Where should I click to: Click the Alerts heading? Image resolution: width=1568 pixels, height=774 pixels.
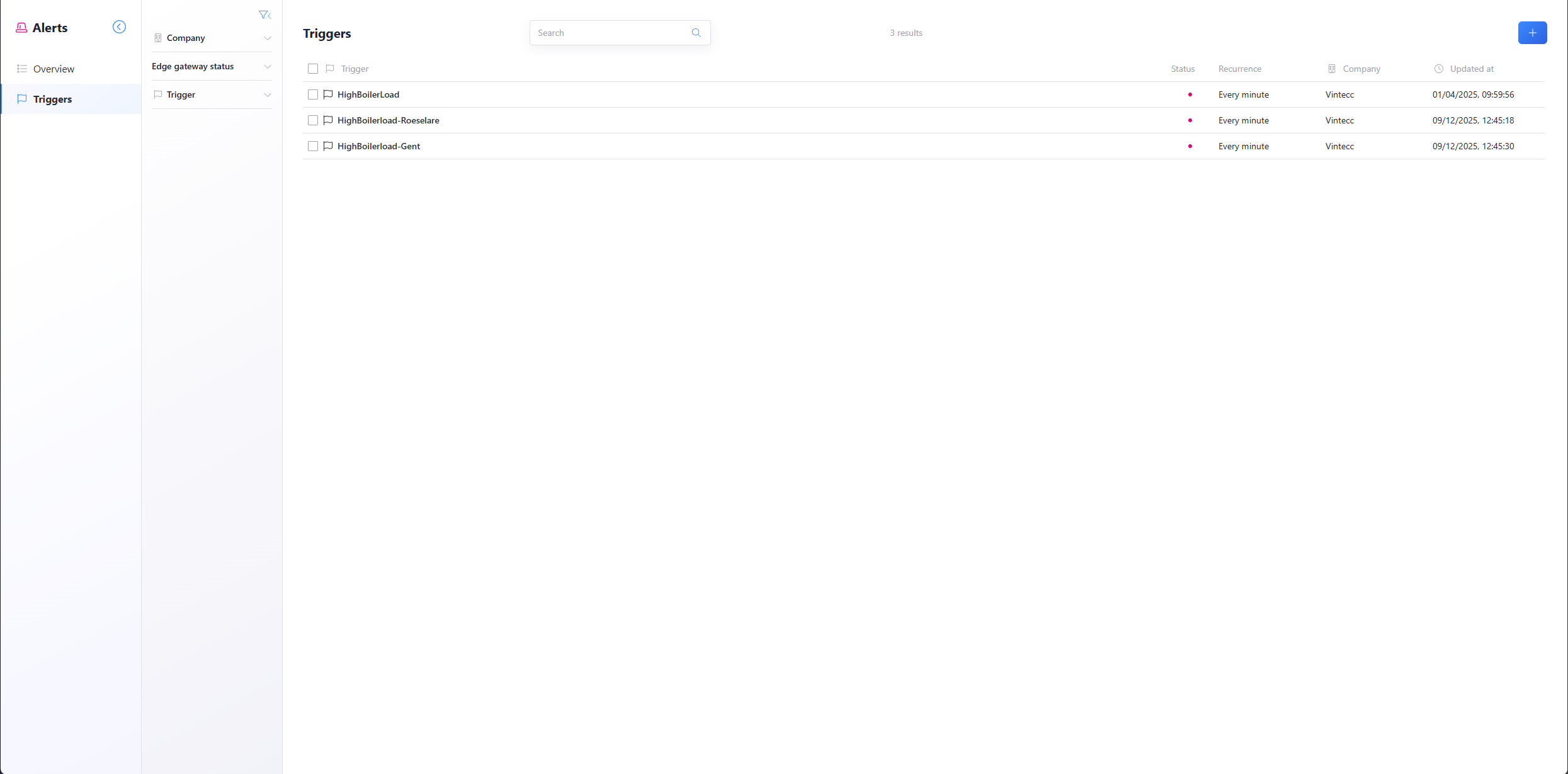click(50, 28)
